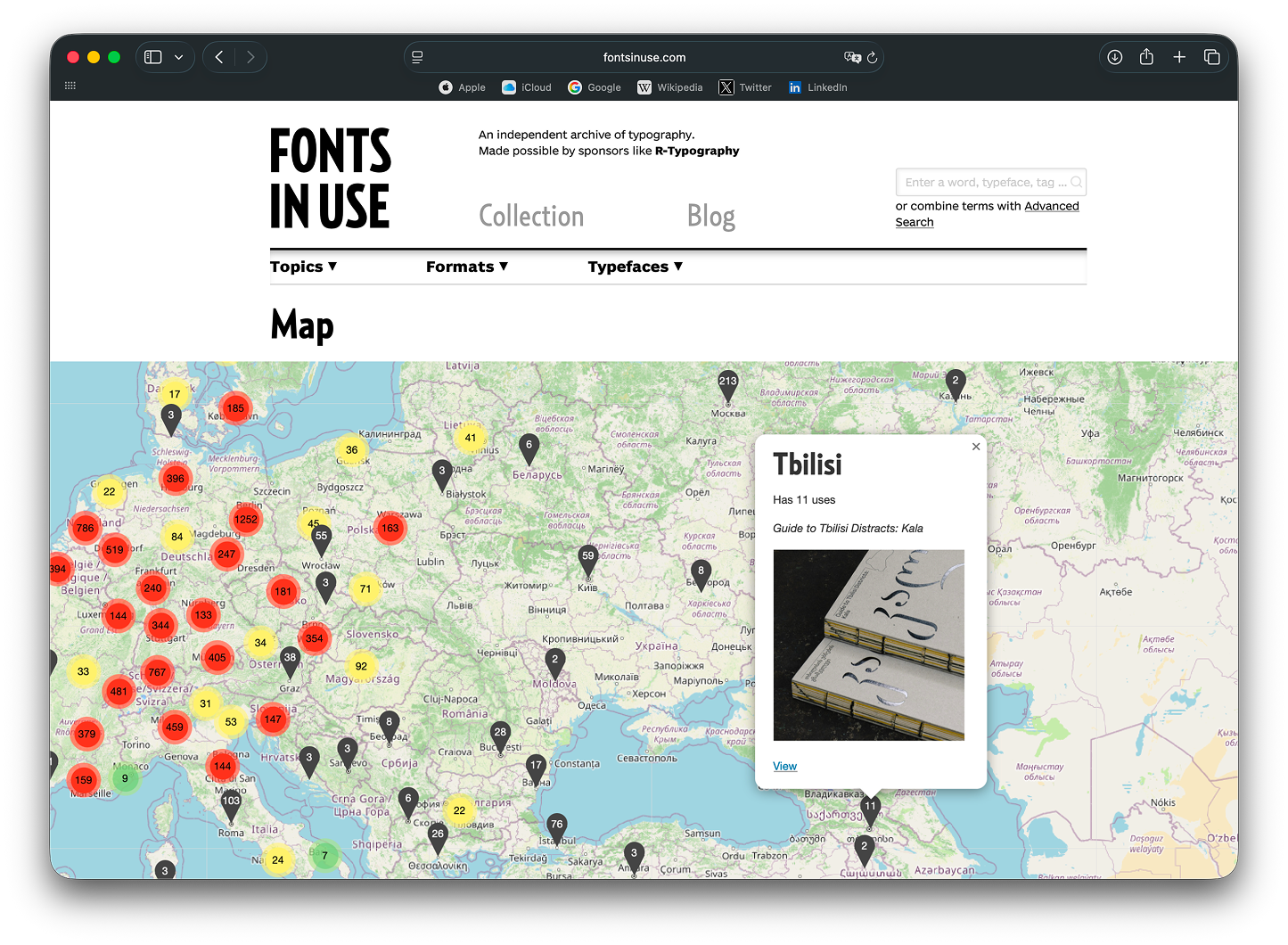Click the magnifier icon in the site search

tap(1076, 182)
